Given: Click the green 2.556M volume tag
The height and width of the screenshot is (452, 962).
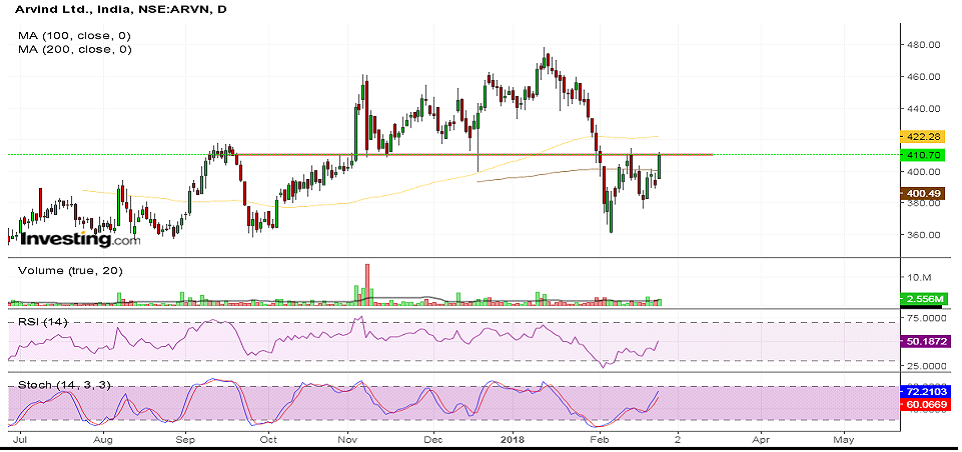Looking at the screenshot, I should click(922, 299).
